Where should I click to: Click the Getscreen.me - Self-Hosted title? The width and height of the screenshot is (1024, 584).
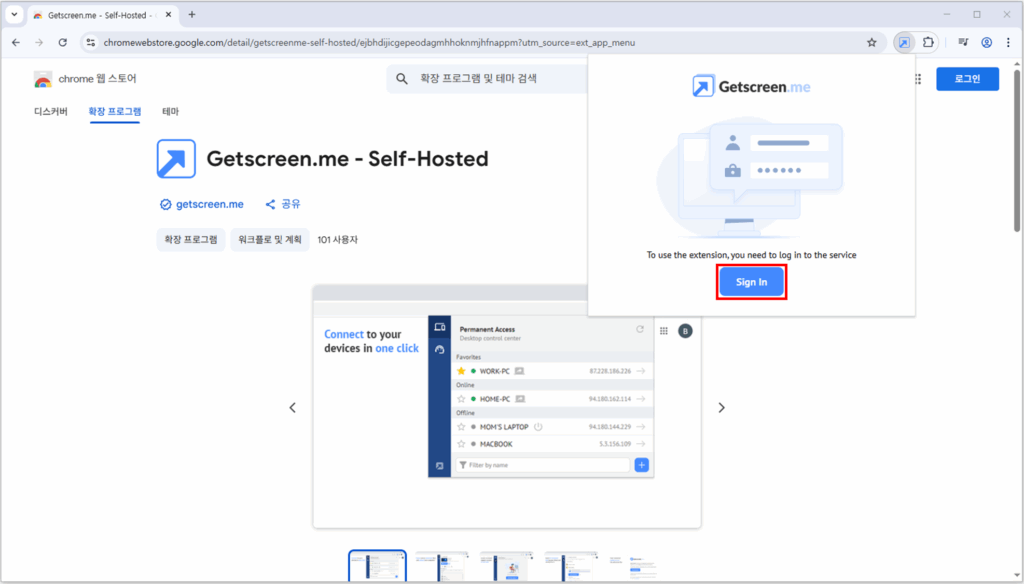coord(347,159)
